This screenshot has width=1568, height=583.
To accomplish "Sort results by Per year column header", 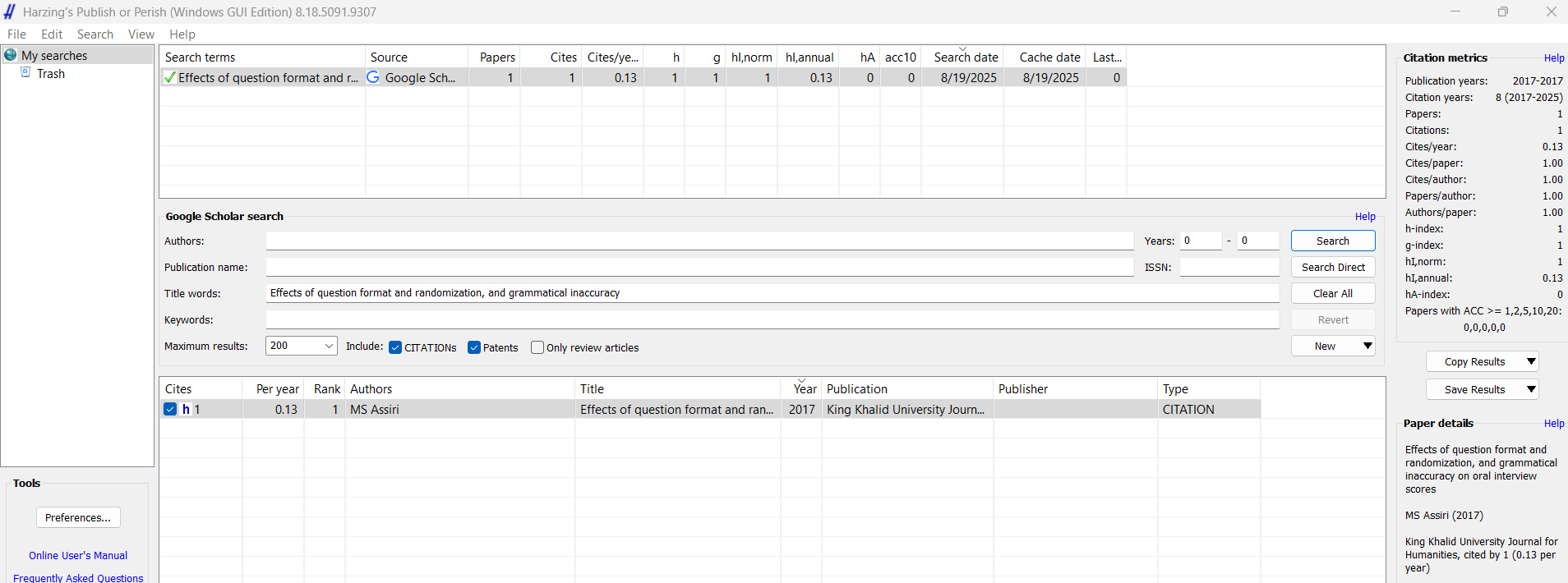I will pyautogui.click(x=273, y=388).
